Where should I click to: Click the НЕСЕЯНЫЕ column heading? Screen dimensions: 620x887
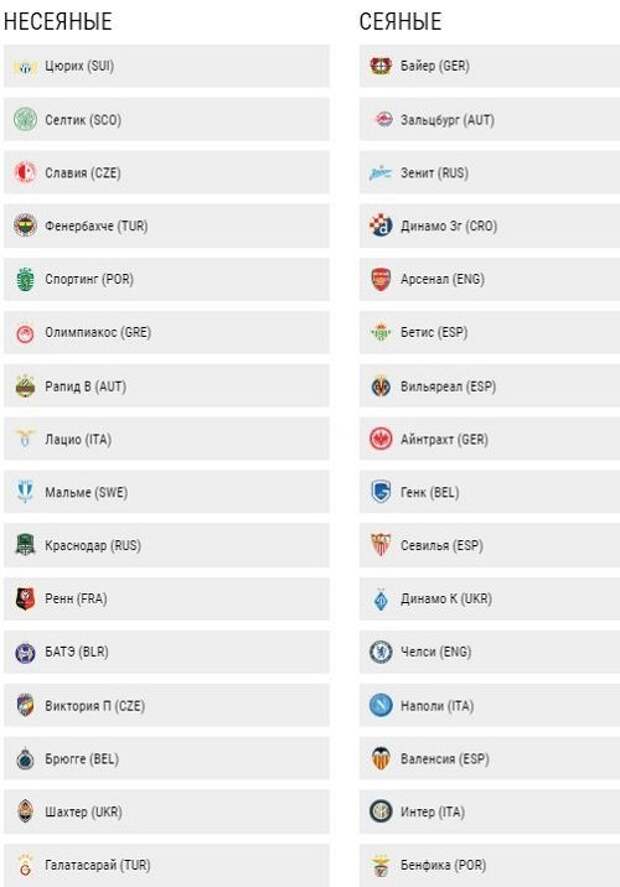pos(58,22)
